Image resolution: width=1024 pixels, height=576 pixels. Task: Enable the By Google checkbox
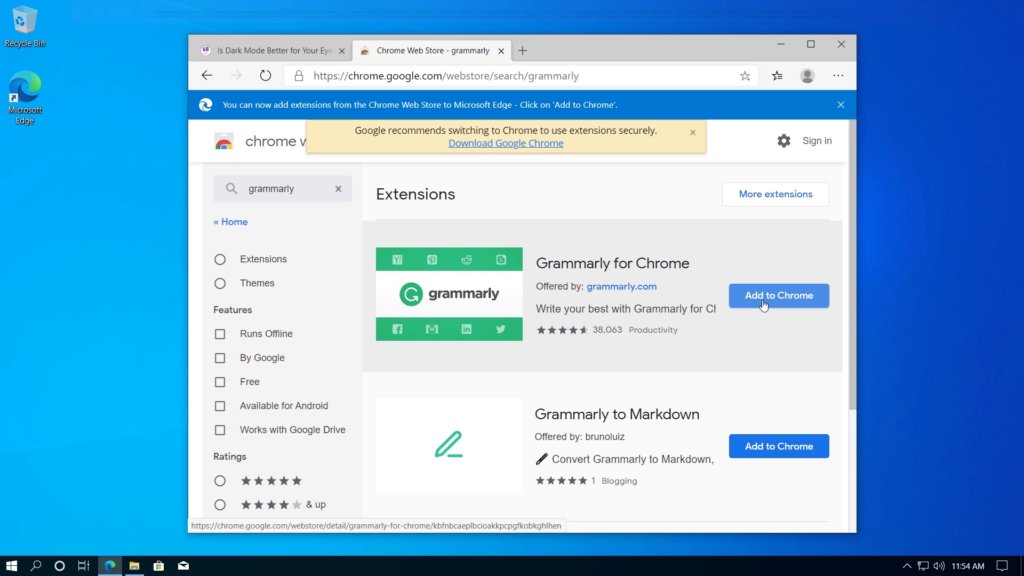click(220, 358)
